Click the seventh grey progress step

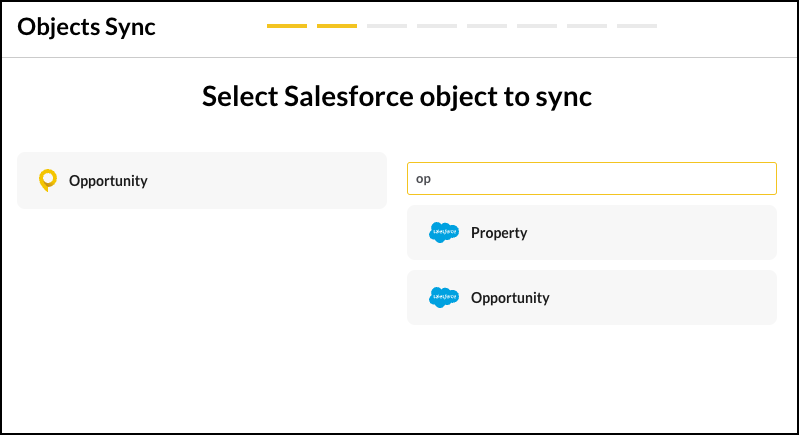click(587, 26)
